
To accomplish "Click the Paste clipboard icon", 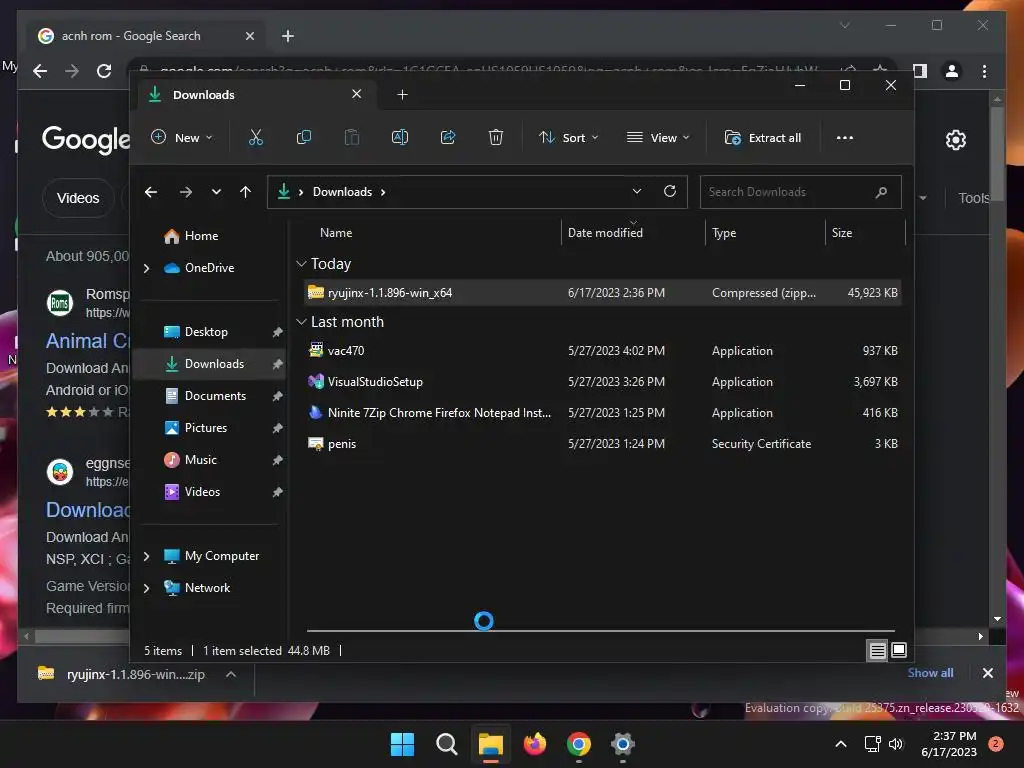I will 351,138.
